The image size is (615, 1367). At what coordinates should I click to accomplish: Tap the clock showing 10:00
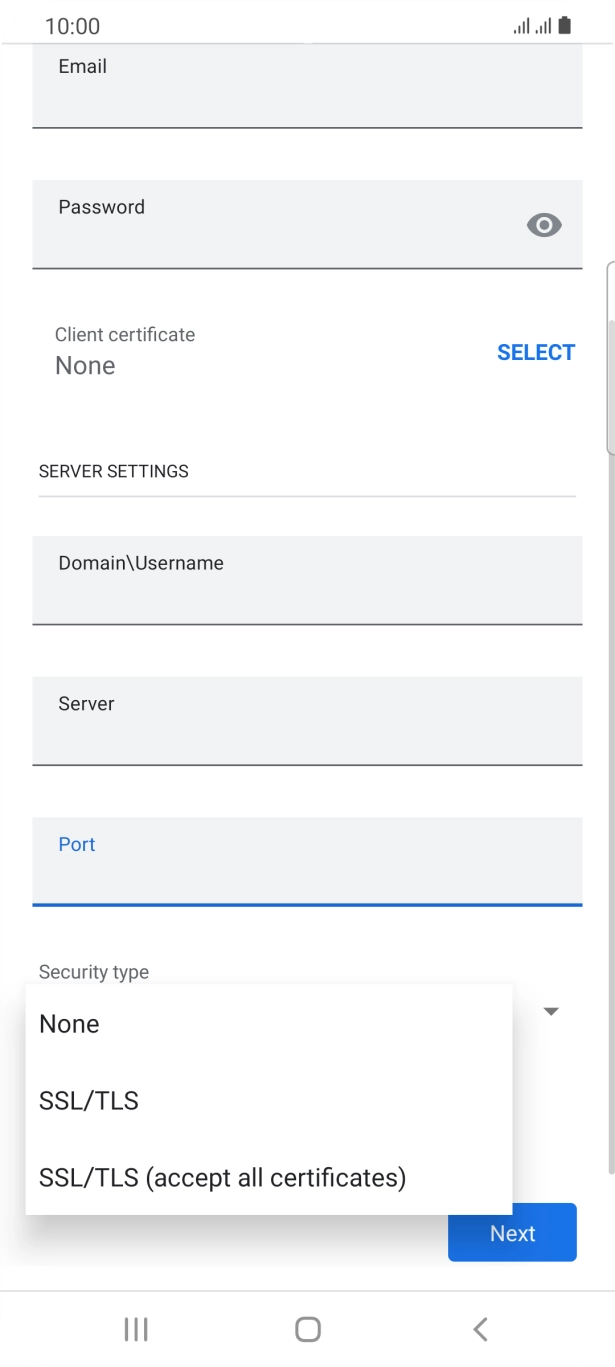(x=72, y=26)
